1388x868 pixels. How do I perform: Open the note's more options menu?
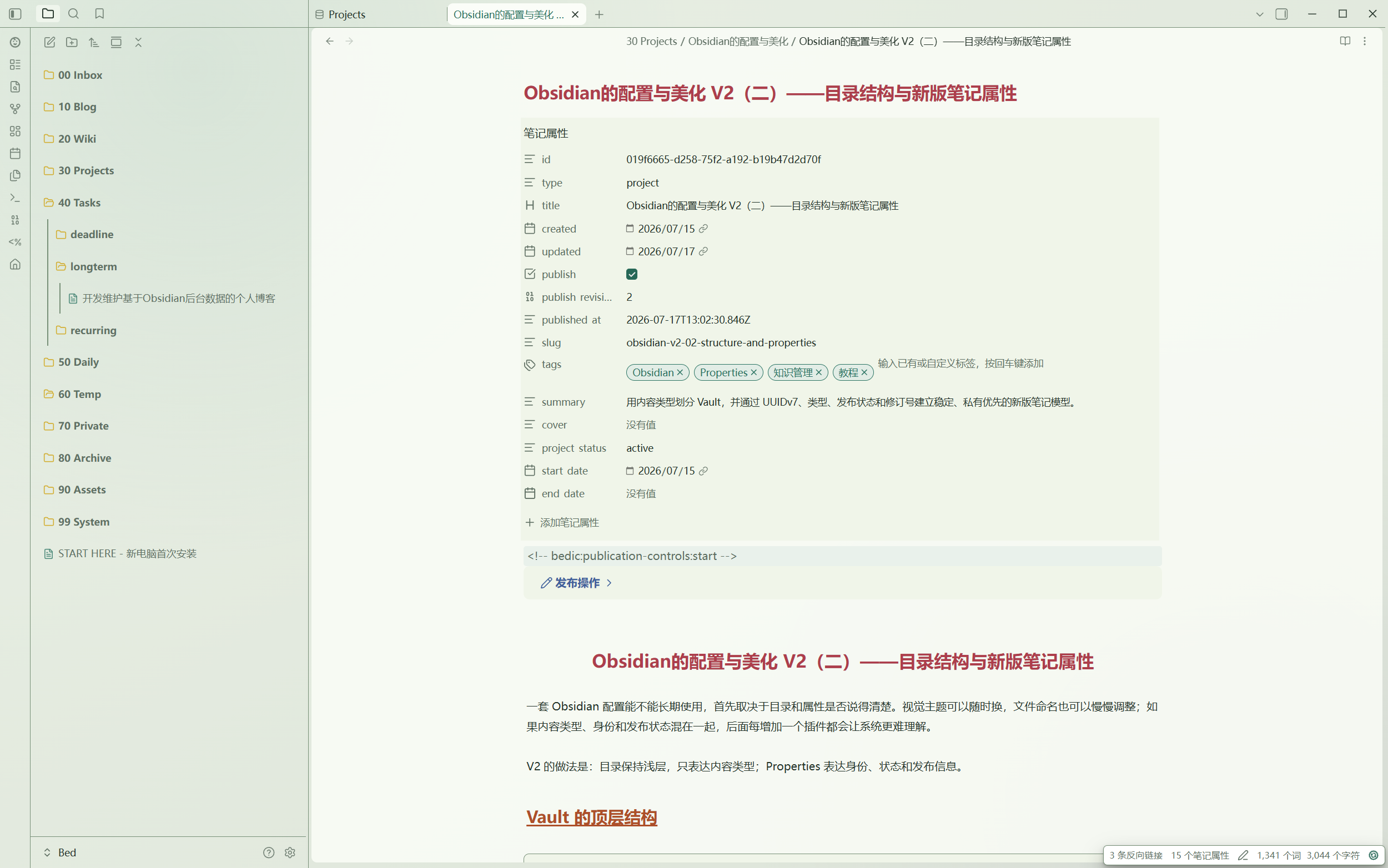[x=1365, y=41]
